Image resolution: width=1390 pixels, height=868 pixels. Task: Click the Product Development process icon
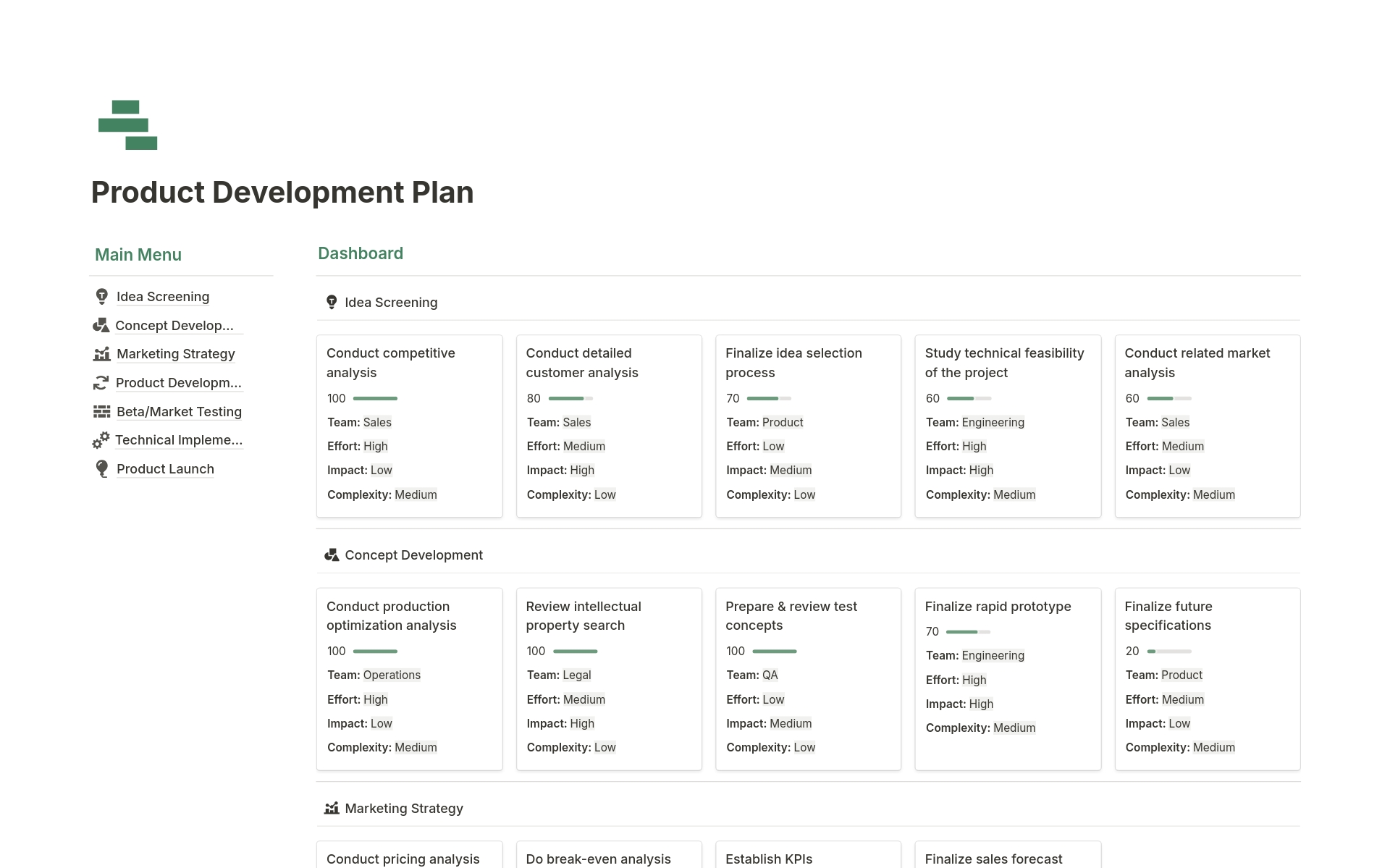pos(101,382)
